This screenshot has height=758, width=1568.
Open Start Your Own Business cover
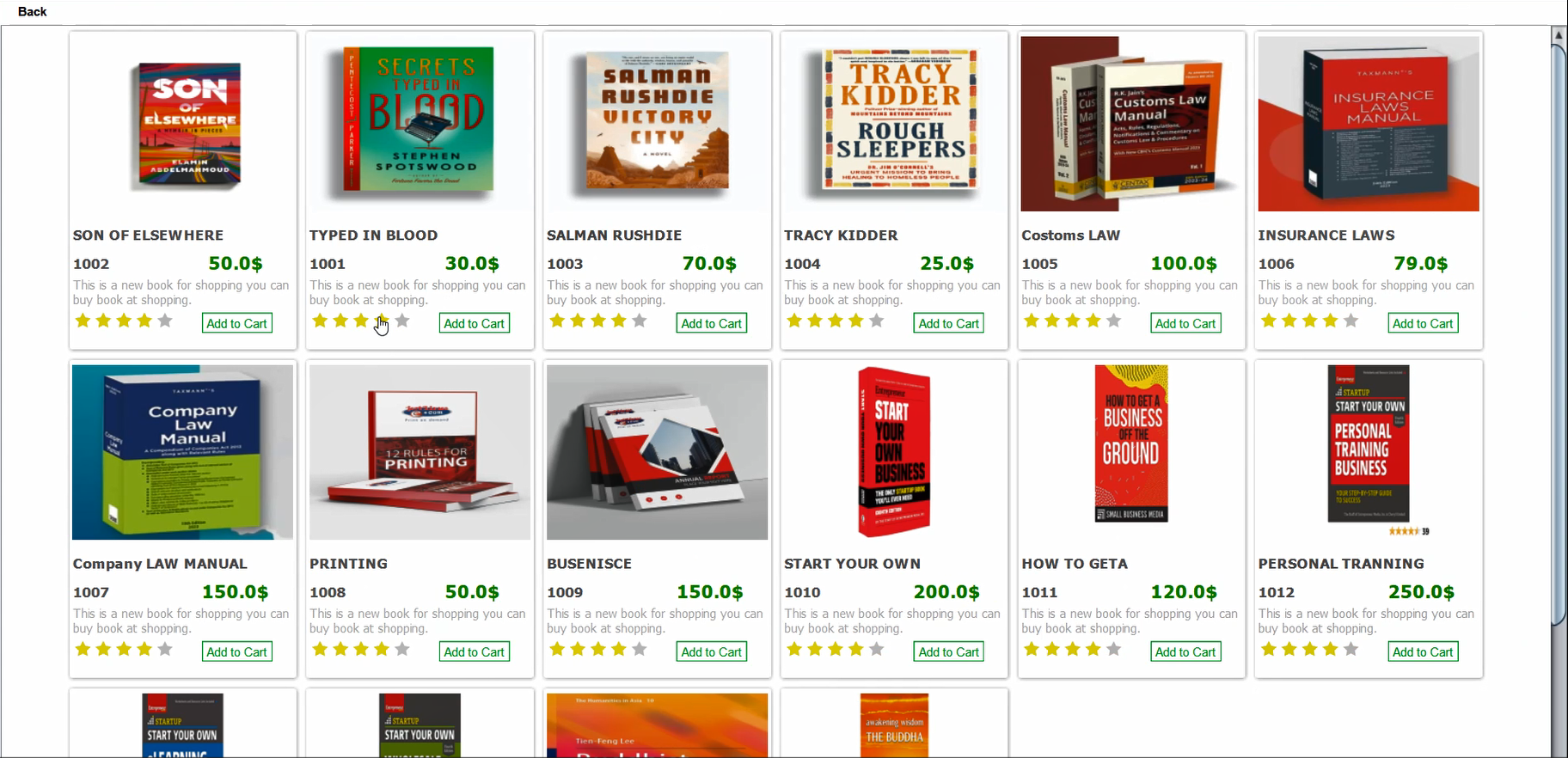(x=895, y=452)
